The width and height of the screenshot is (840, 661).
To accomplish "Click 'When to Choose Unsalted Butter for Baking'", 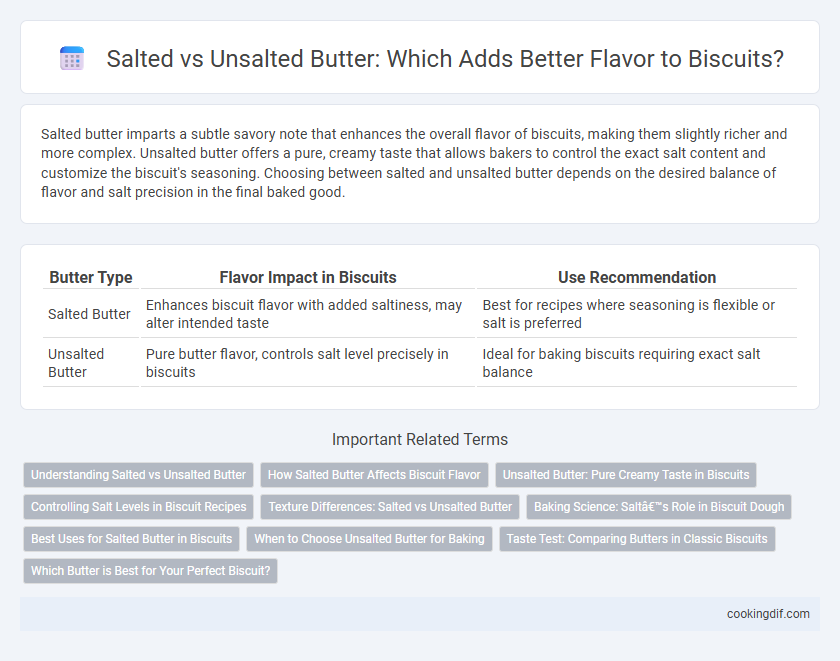I will 369,539.
